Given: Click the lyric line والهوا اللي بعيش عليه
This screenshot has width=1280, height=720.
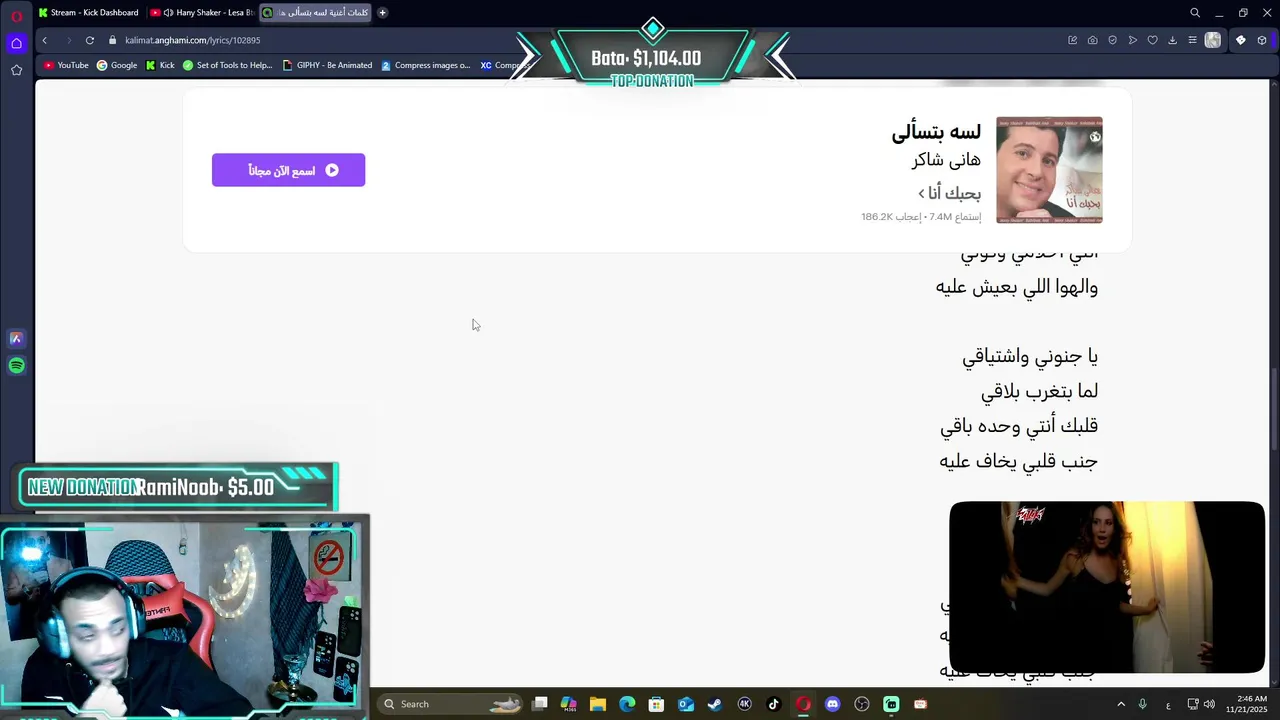Looking at the screenshot, I should click(1016, 287).
